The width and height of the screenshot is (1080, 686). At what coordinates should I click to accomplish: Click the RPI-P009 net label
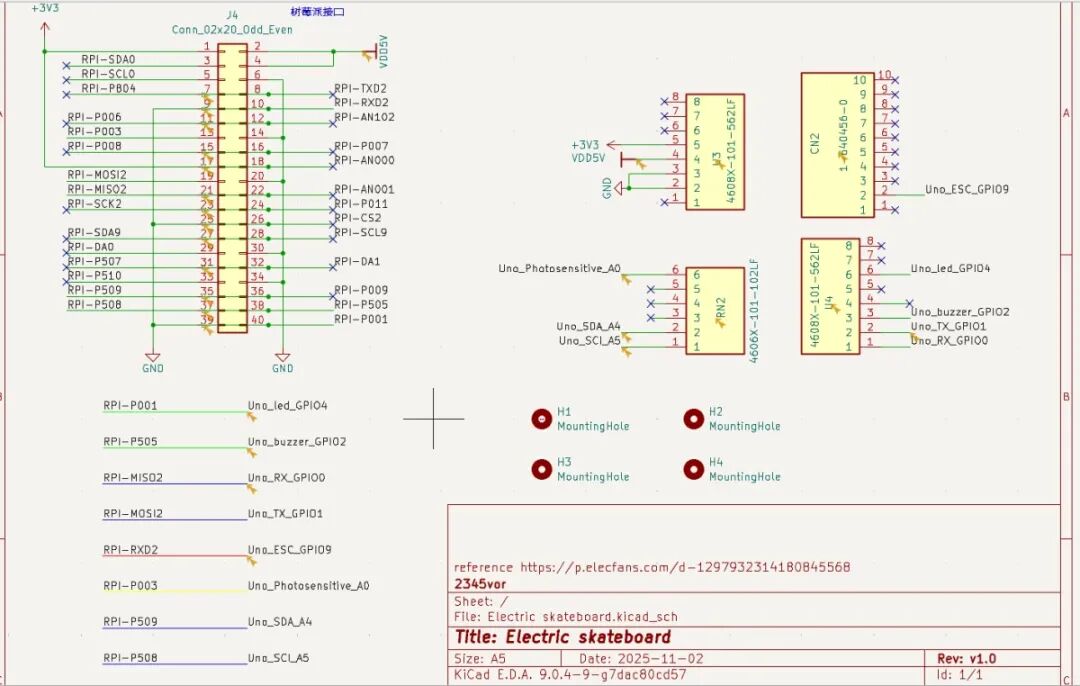(x=362, y=291)
